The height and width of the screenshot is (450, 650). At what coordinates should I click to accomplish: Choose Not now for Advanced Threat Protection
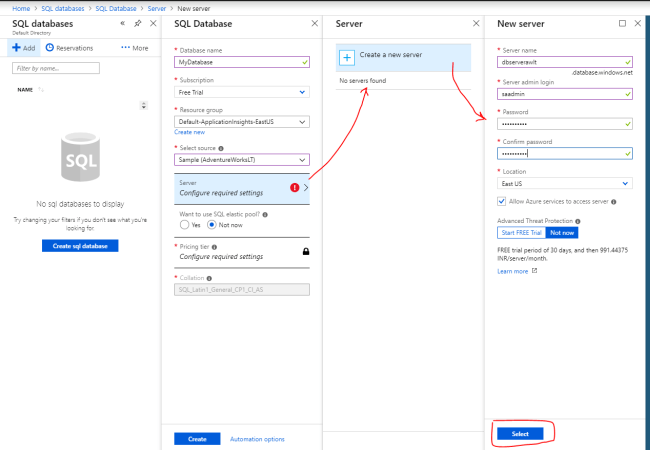point(562,233)
